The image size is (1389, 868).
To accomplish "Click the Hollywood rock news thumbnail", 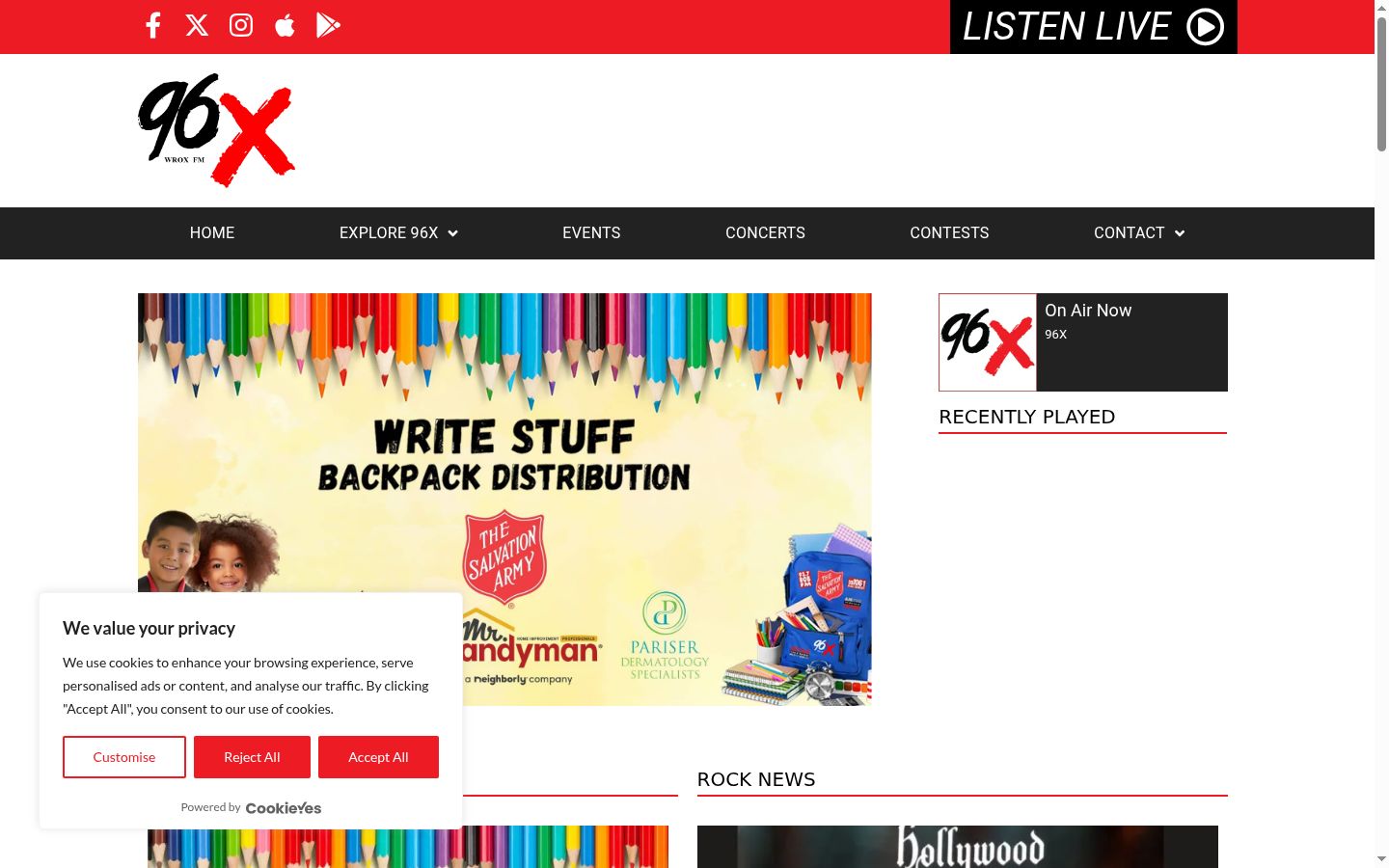I will coord(958,847).
